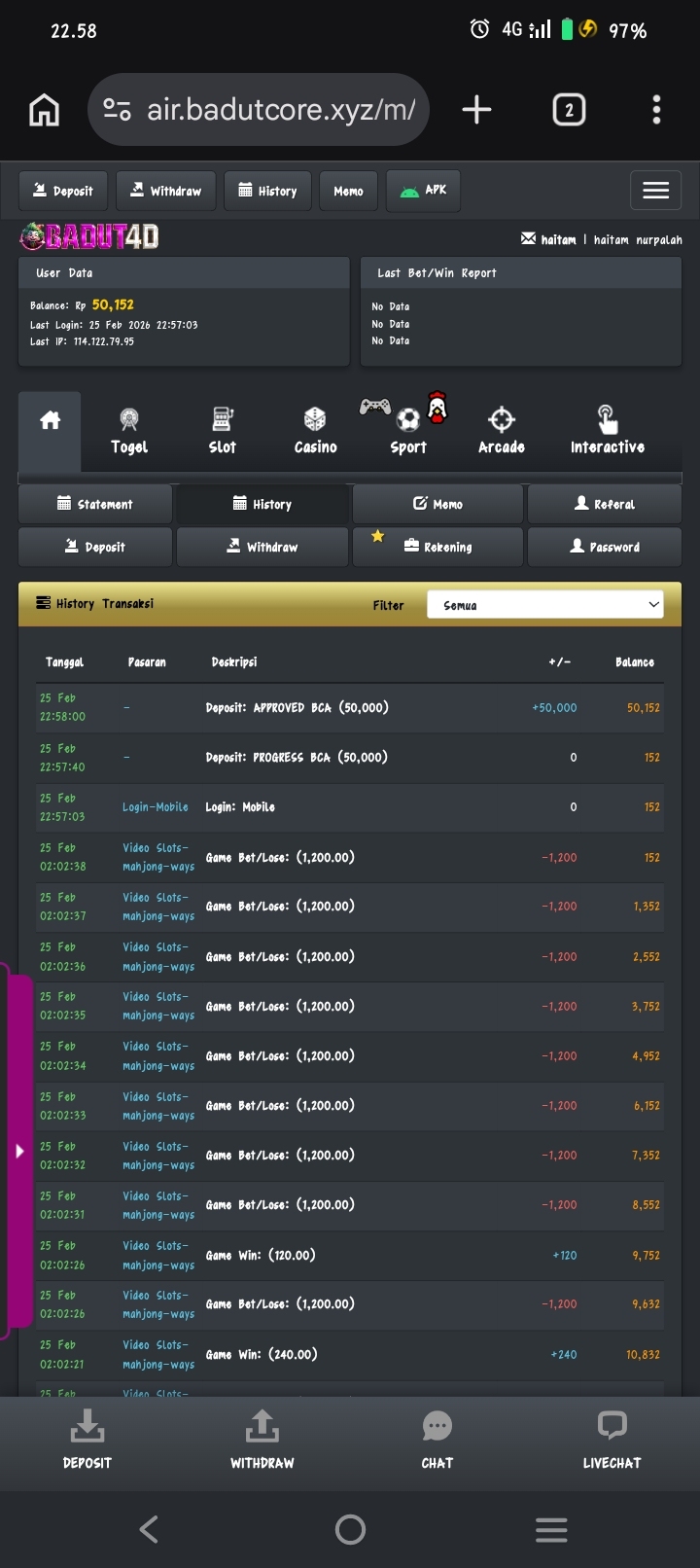Click the Game Win: (240.00) entry
This screenshot has width=700, height=1568.
[261, 1354]
